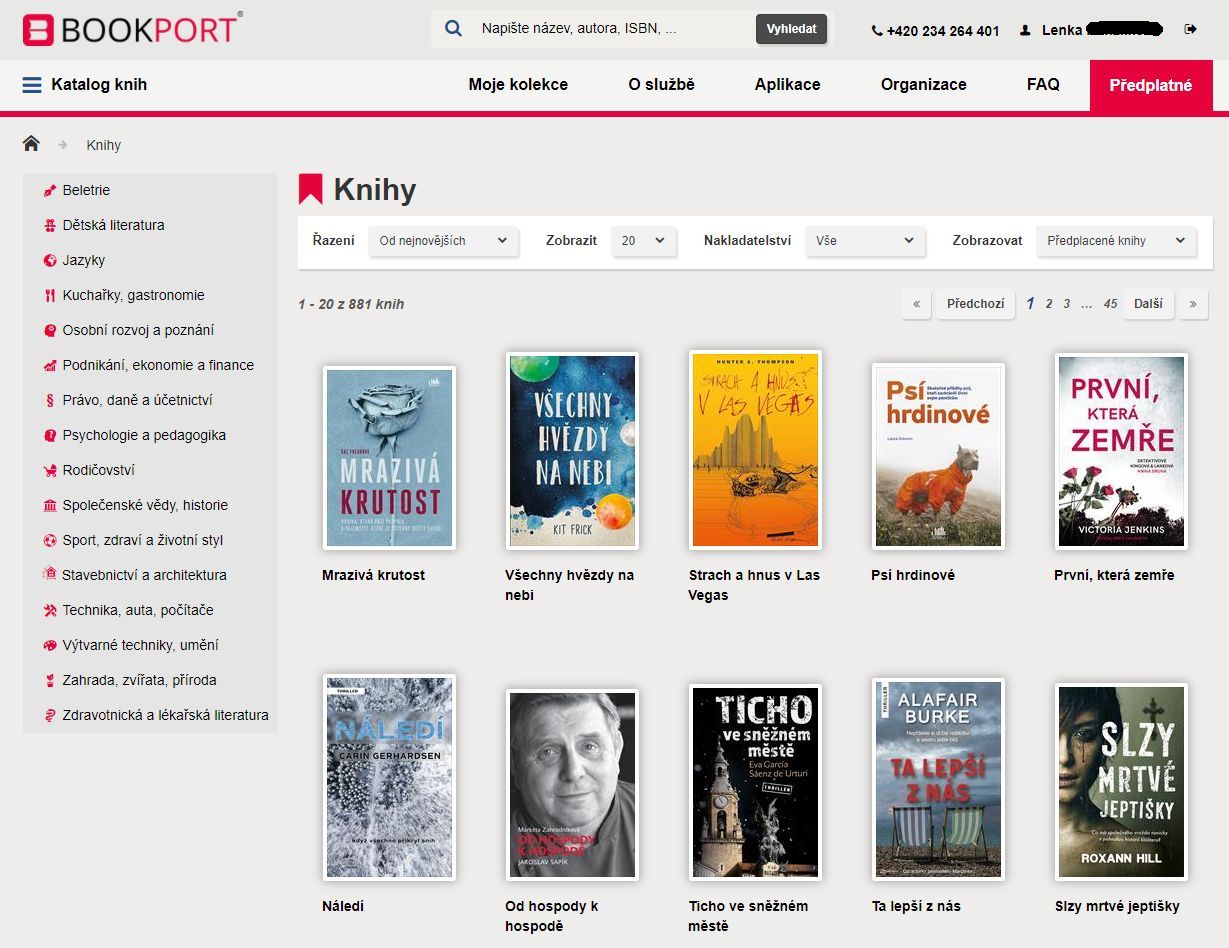Open První, která zemře book cover
This screenshot has width=1229, height=948.
(1121, 451)
